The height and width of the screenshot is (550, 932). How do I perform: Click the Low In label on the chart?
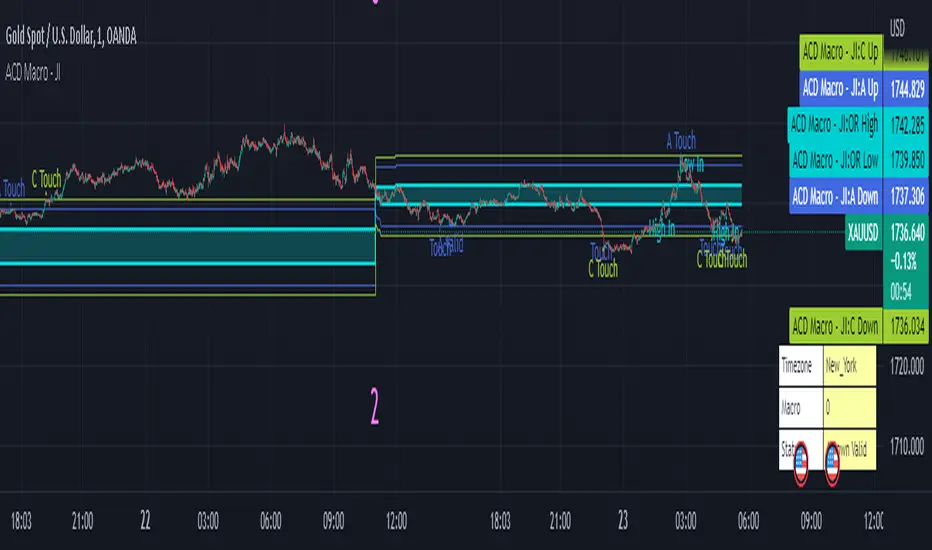pos(691,164)
